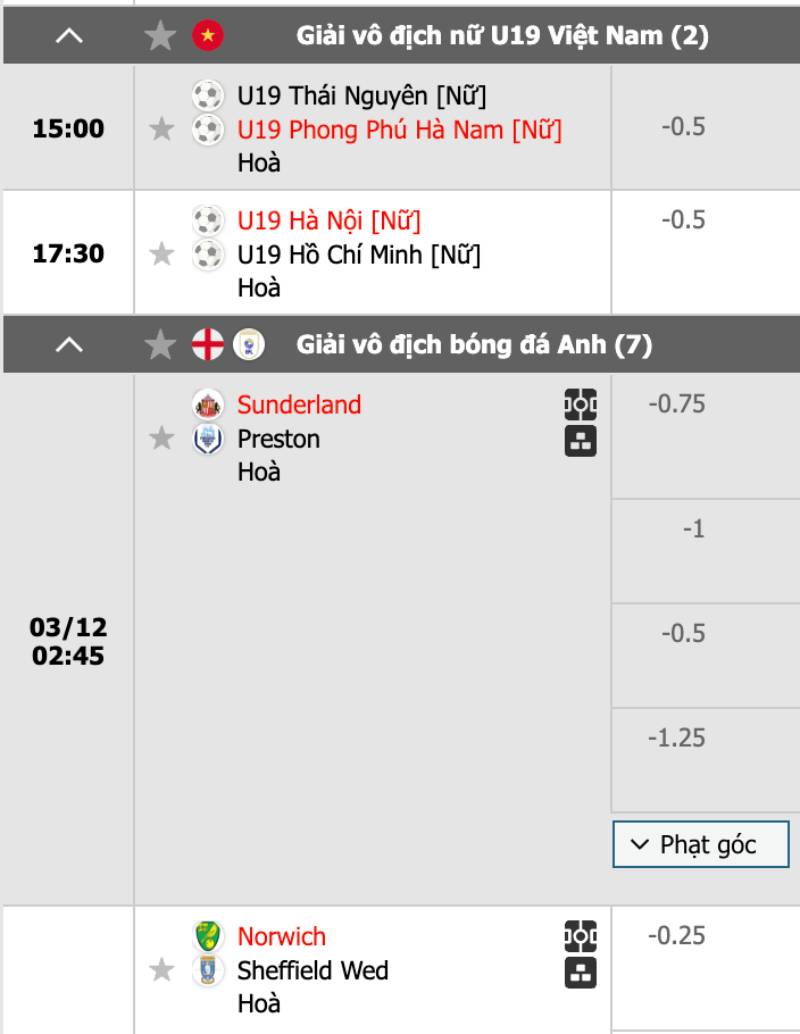The height and width of the screenshot is (1034, 800).
Task: Open the statistics icon beside Preston
Action: click(x=580, y=441)
